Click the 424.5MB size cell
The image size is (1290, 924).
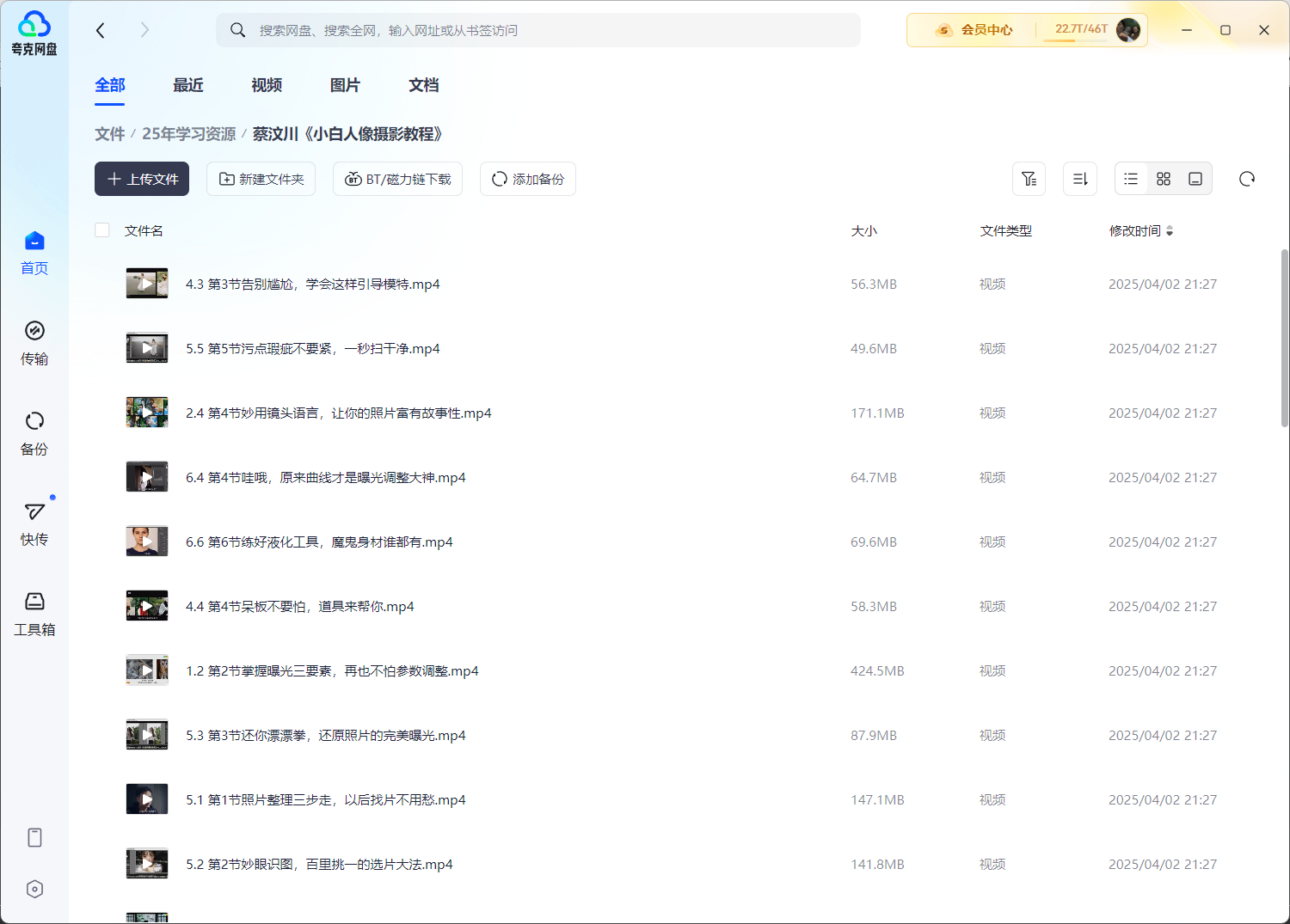click(x=877, y=671)
